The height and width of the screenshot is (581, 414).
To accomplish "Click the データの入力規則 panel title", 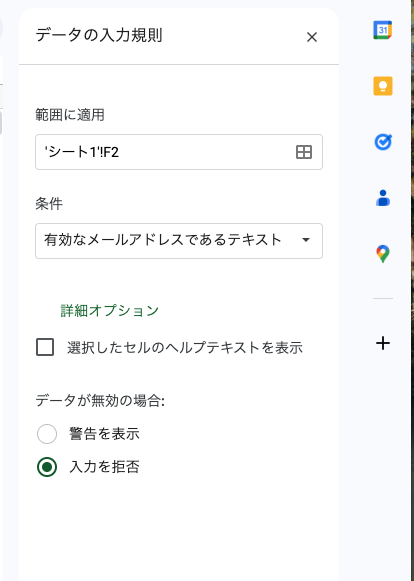I will (x=99, y=35).
